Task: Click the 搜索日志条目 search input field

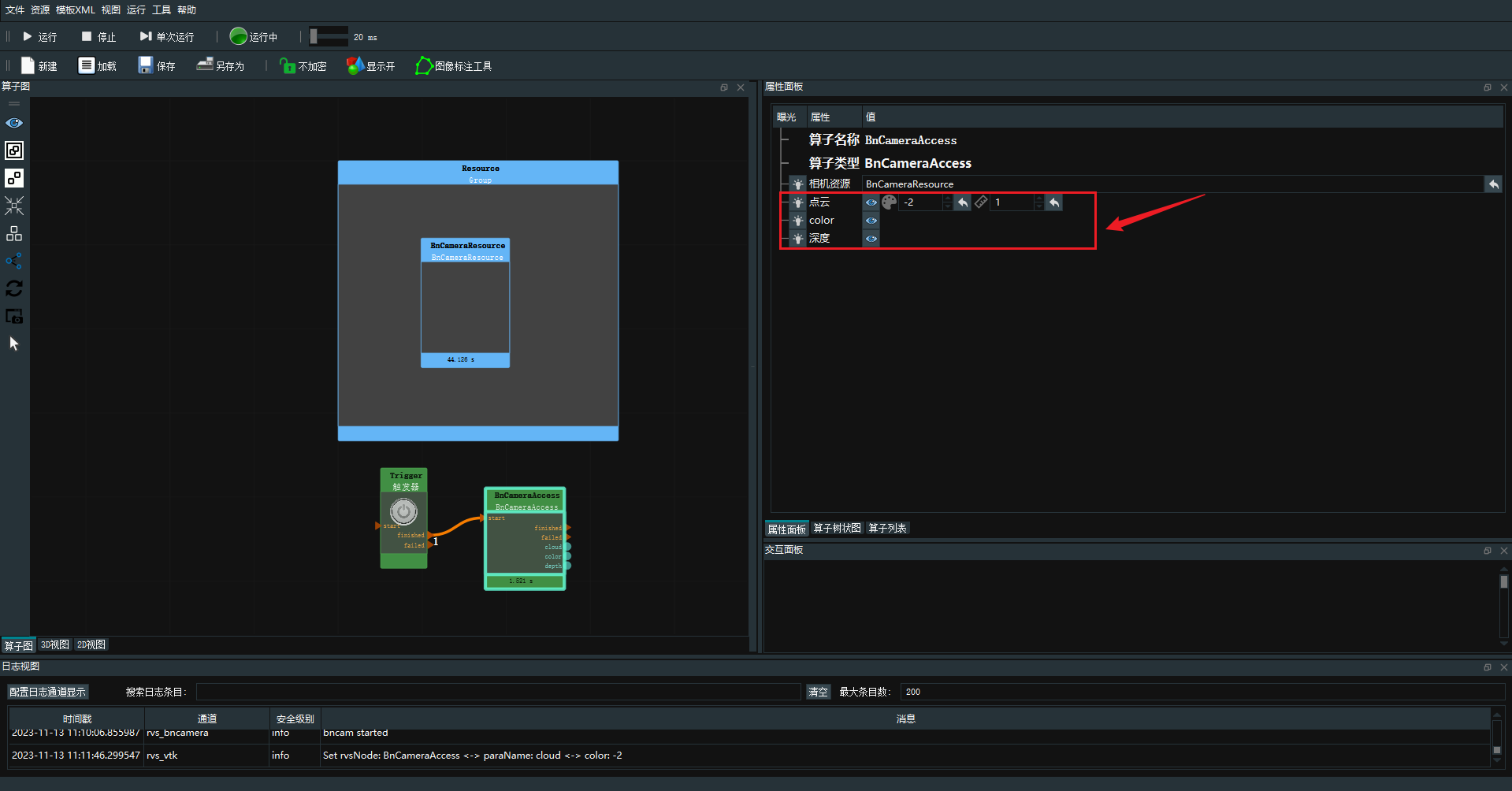Action: 498,692
